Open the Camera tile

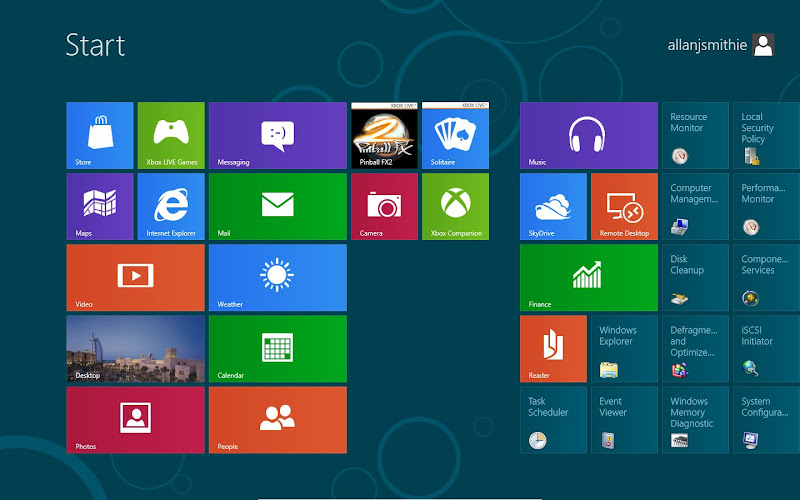(384, 206)
